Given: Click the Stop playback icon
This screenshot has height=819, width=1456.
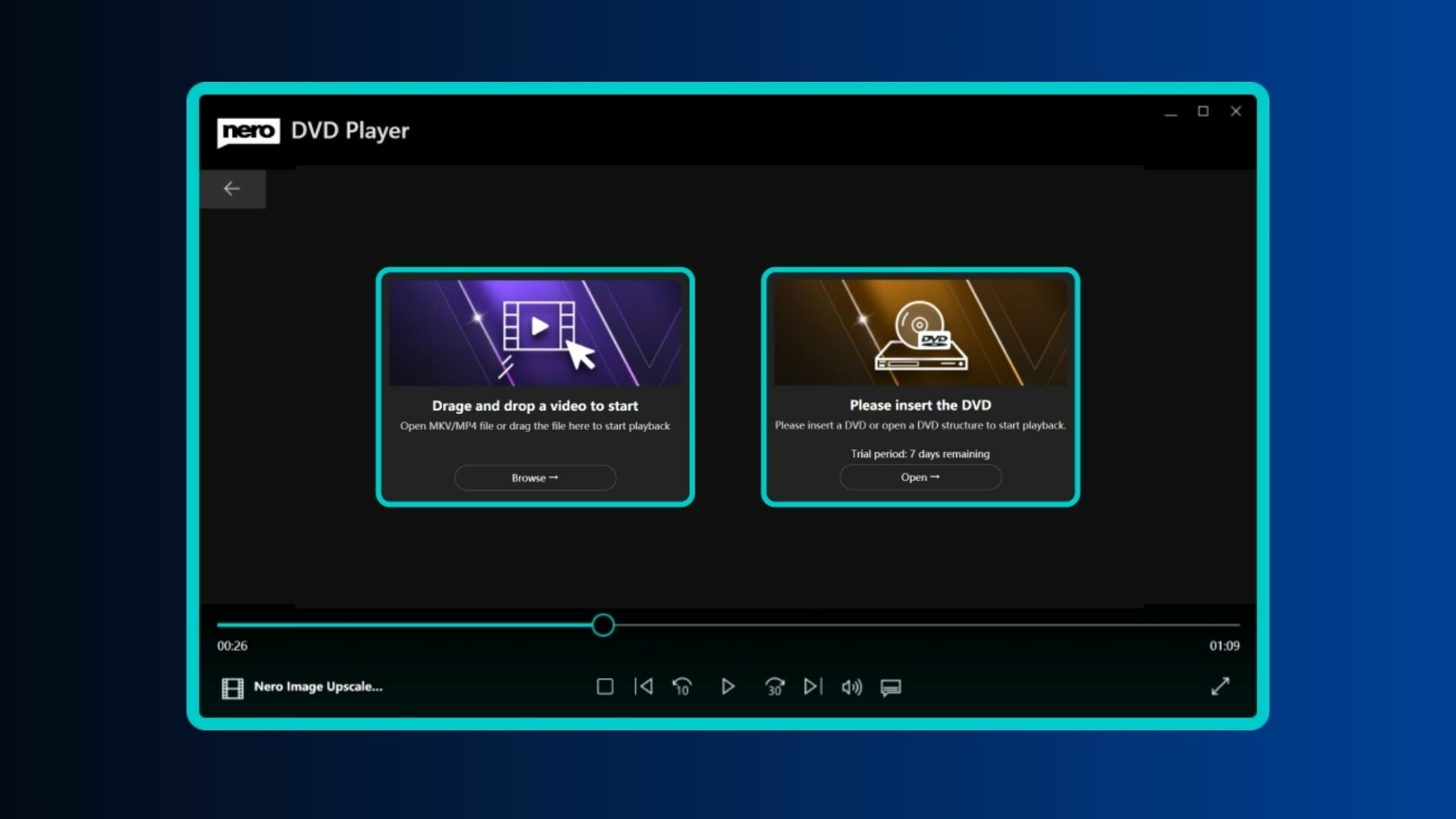Looking at the screenshot, I should [604, 686].
